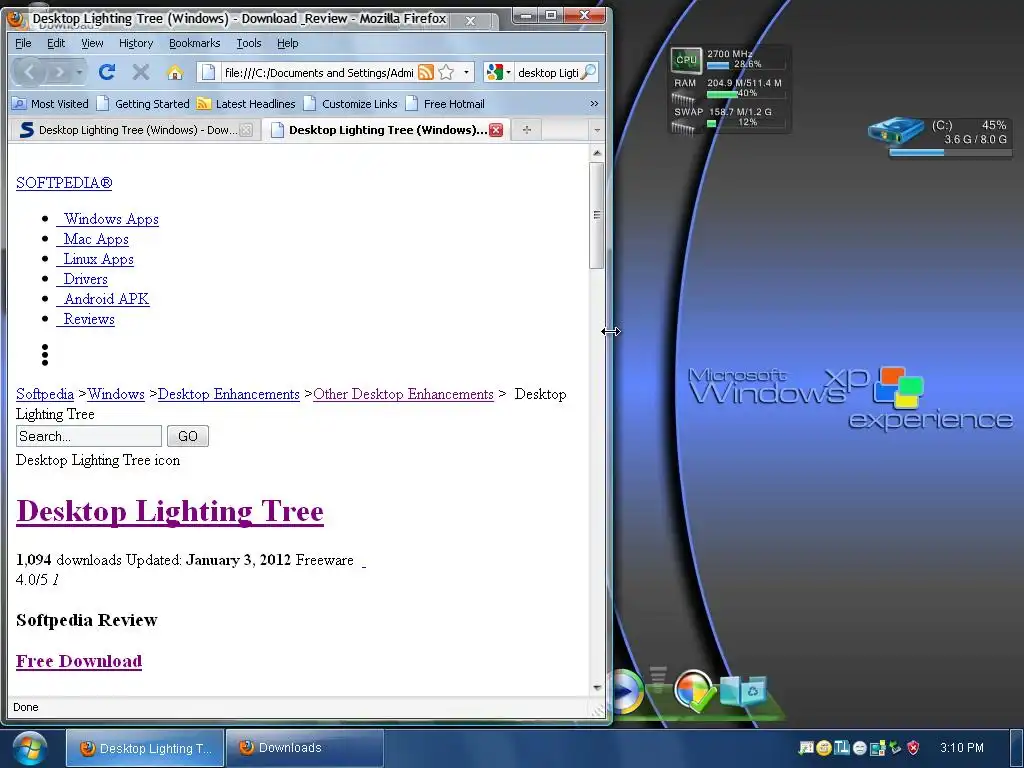Click the yellow smiley tray icon
The width and height of the screenshot is (1024, 768).
(823, 748)
